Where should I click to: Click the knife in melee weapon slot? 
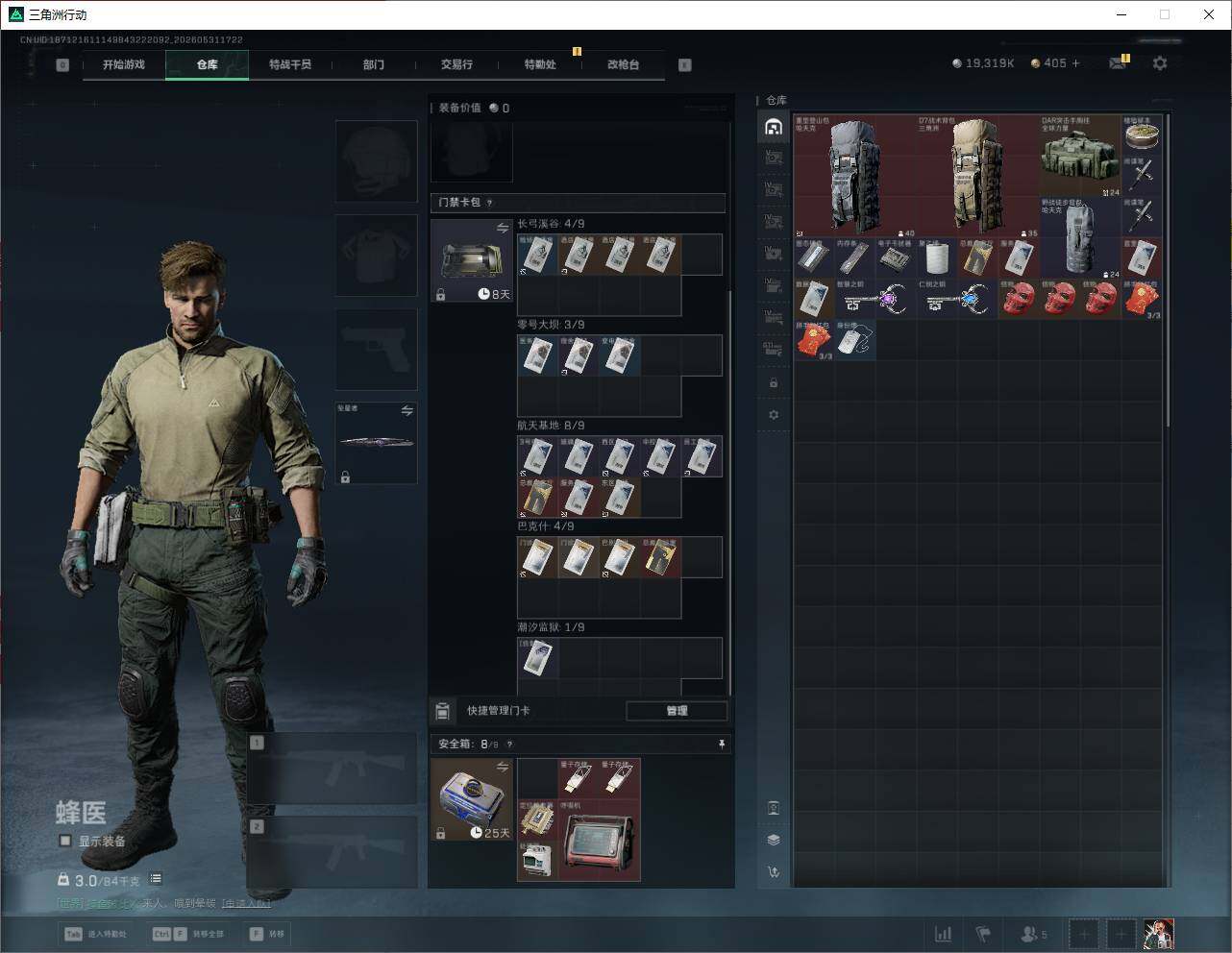click(376, 443)
